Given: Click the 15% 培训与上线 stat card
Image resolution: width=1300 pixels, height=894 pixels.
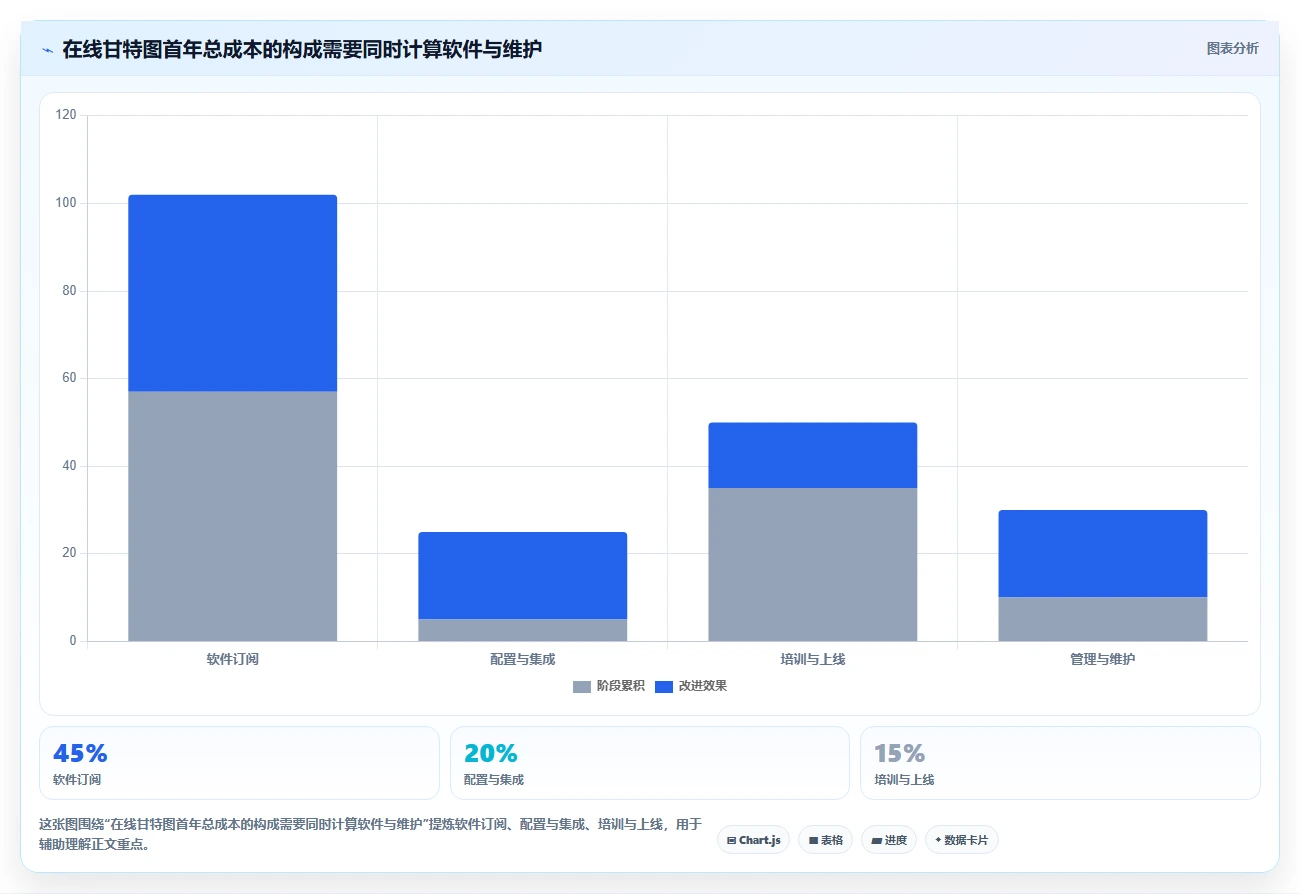Looking at the screenshot, I should 1060,763.
